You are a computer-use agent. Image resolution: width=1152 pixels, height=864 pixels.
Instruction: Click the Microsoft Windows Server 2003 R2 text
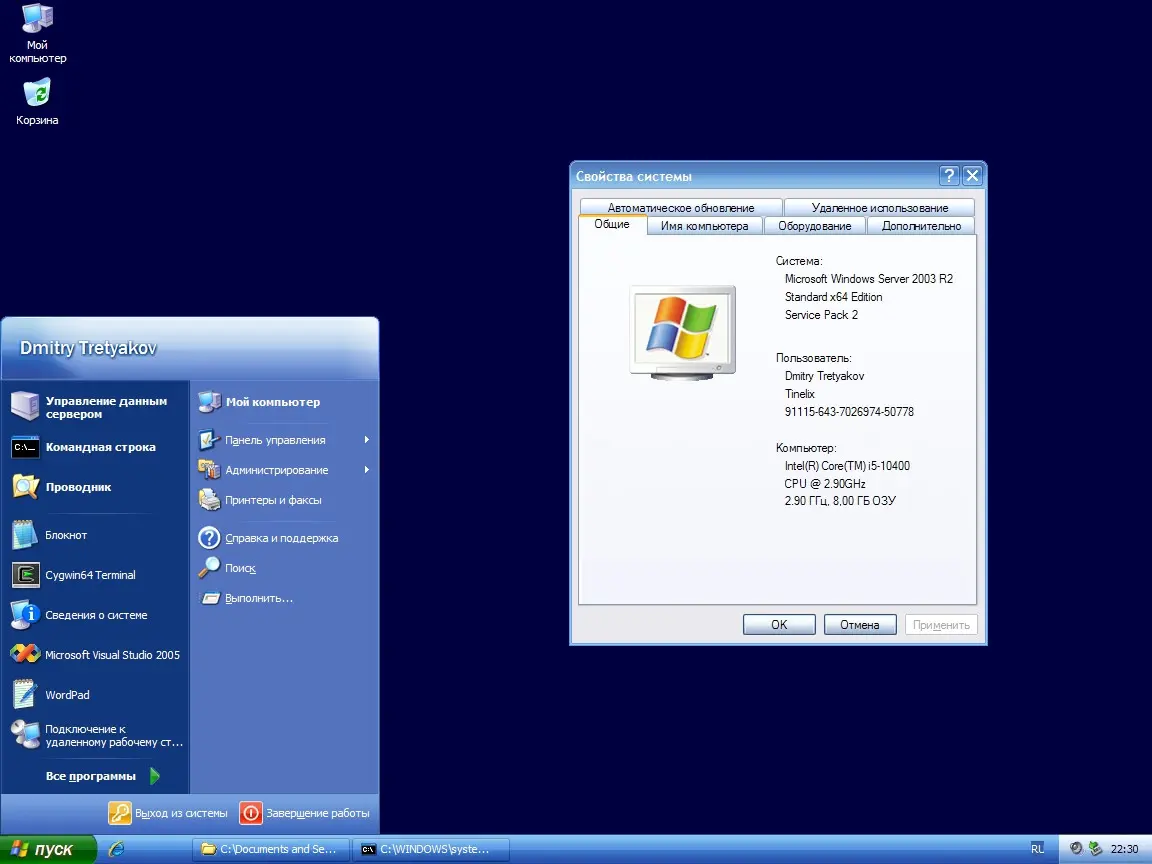coord(868,278)
